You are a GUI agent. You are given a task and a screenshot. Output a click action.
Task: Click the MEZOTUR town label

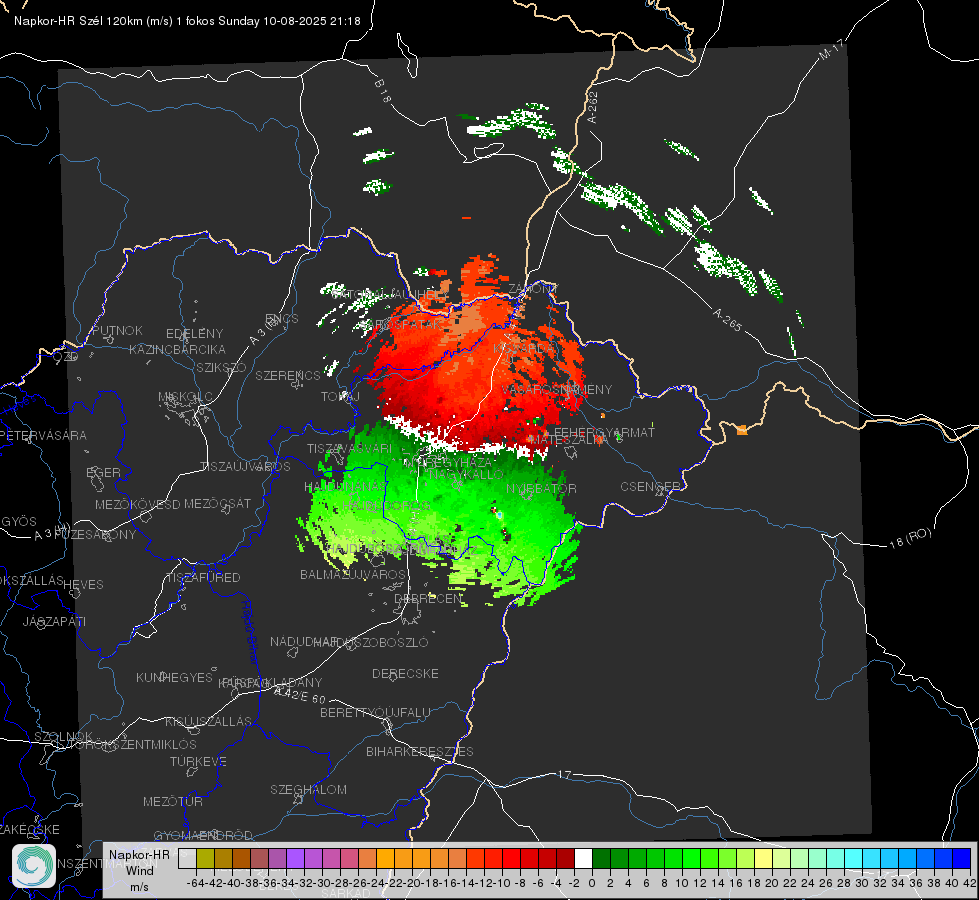pyautogui.click(x=172, y=801)
